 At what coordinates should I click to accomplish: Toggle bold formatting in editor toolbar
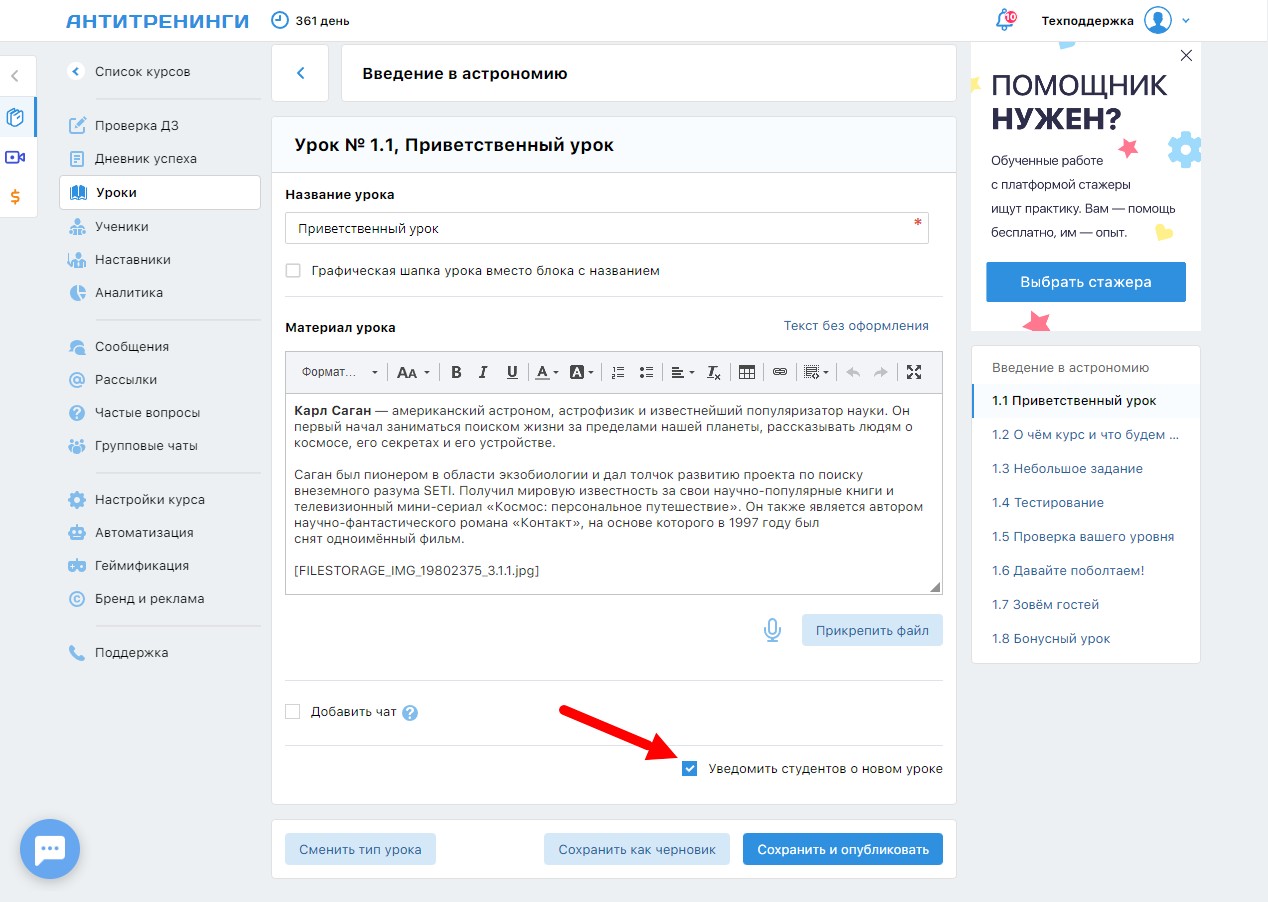click(x=456, y=372)
